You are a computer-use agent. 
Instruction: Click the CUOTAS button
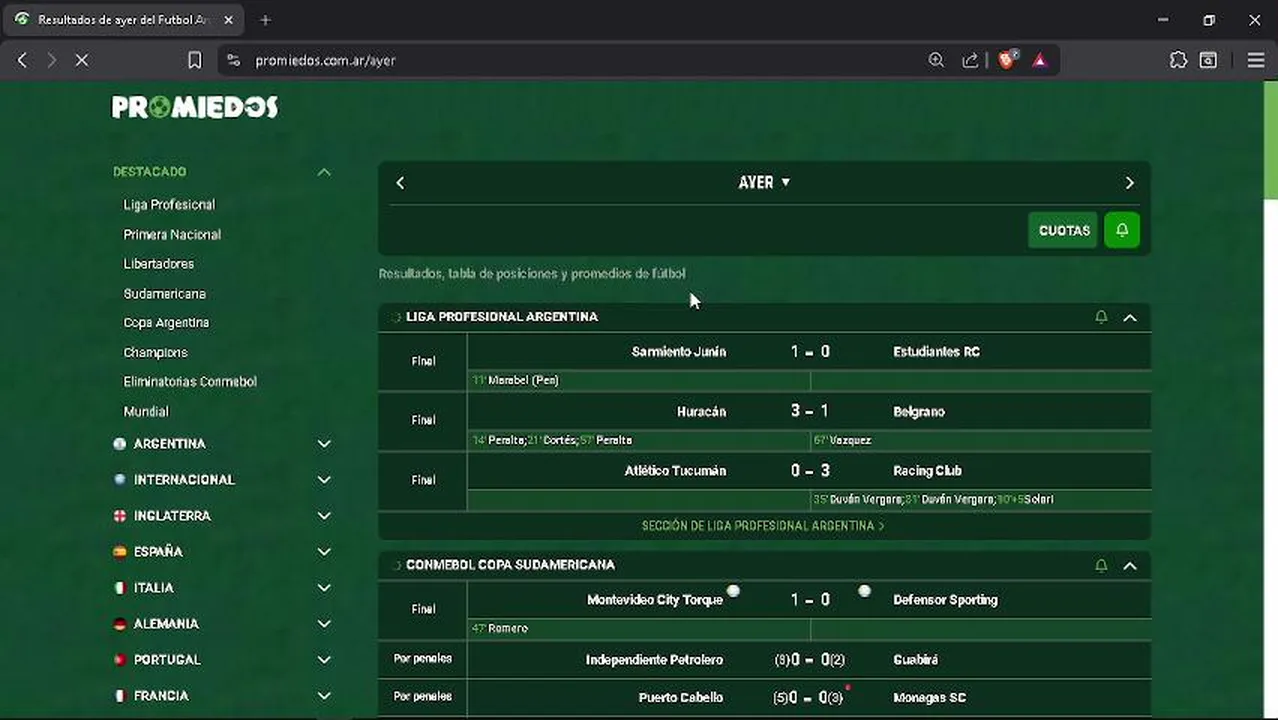(x=1063, y=230)
